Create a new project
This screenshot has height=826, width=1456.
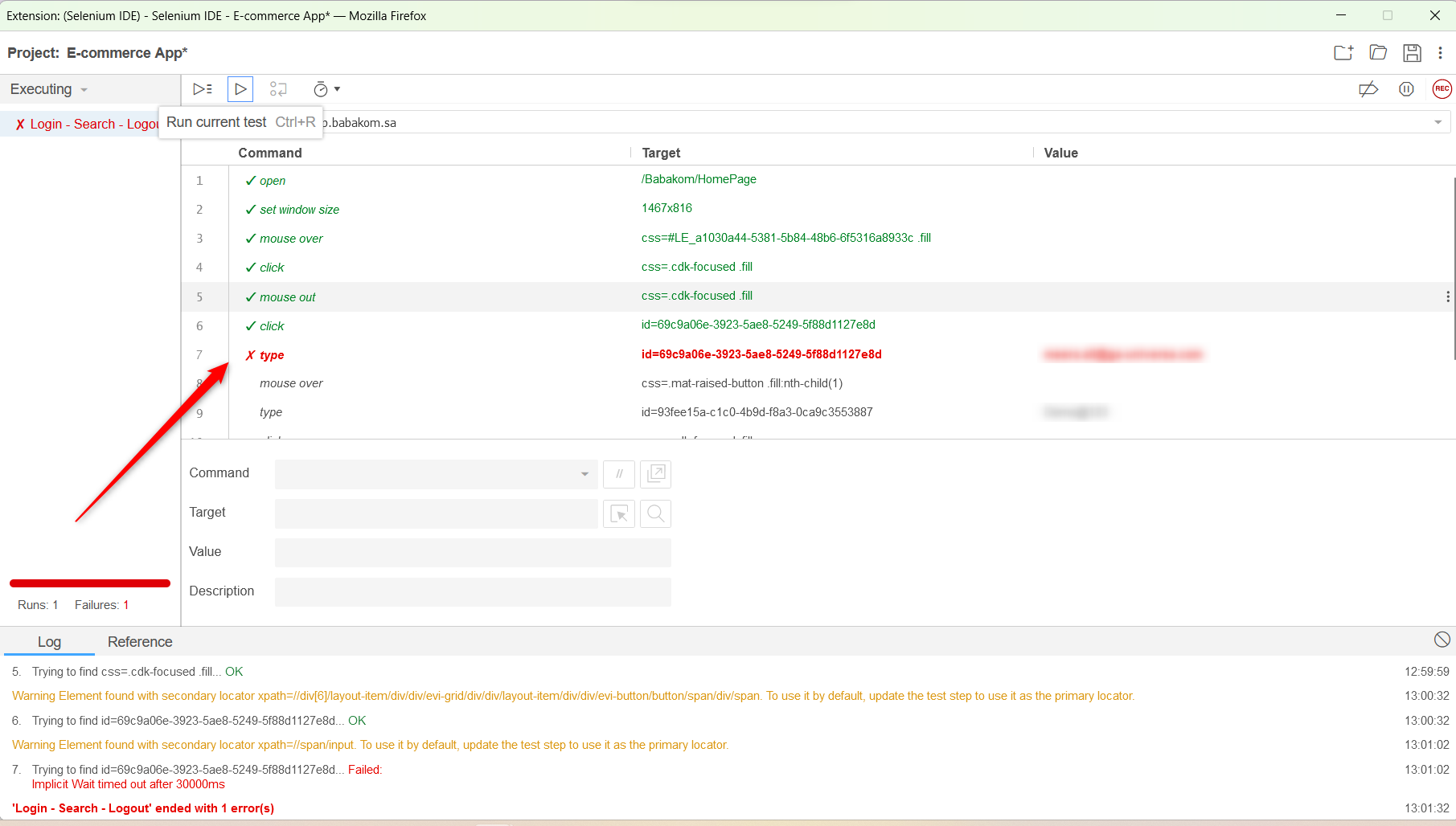1343,52
